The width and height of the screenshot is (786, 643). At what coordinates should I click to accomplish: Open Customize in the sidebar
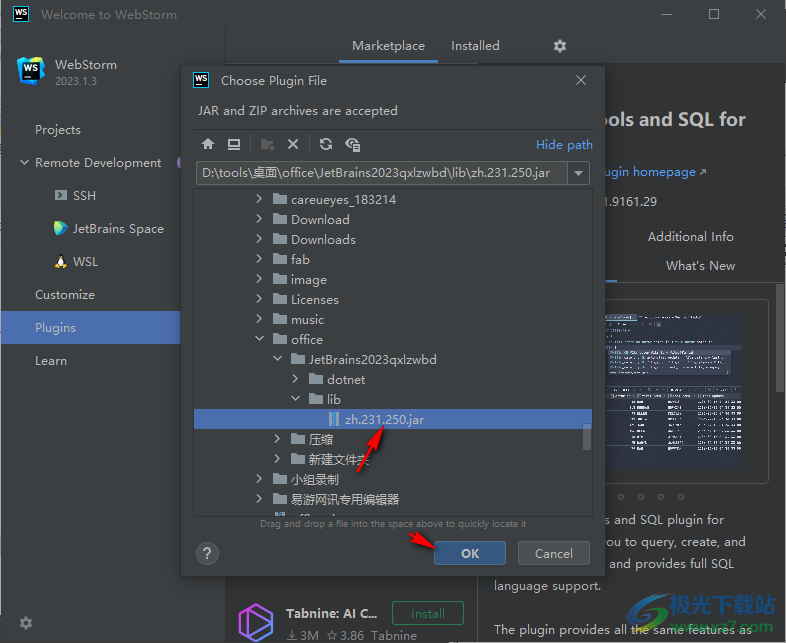pyautogui.click(x=65, y=295)
